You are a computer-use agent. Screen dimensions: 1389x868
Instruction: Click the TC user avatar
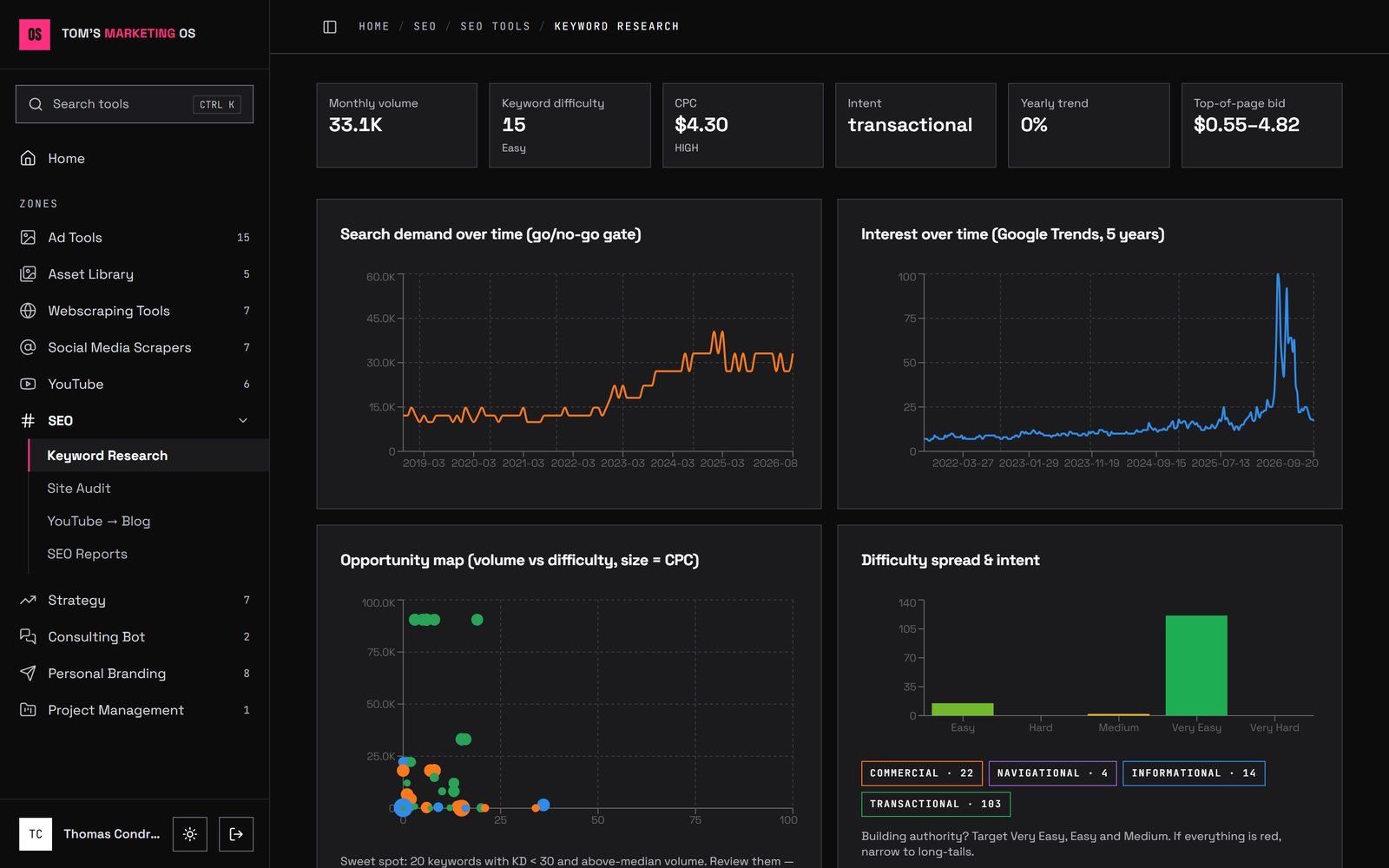tap(36, 834)
